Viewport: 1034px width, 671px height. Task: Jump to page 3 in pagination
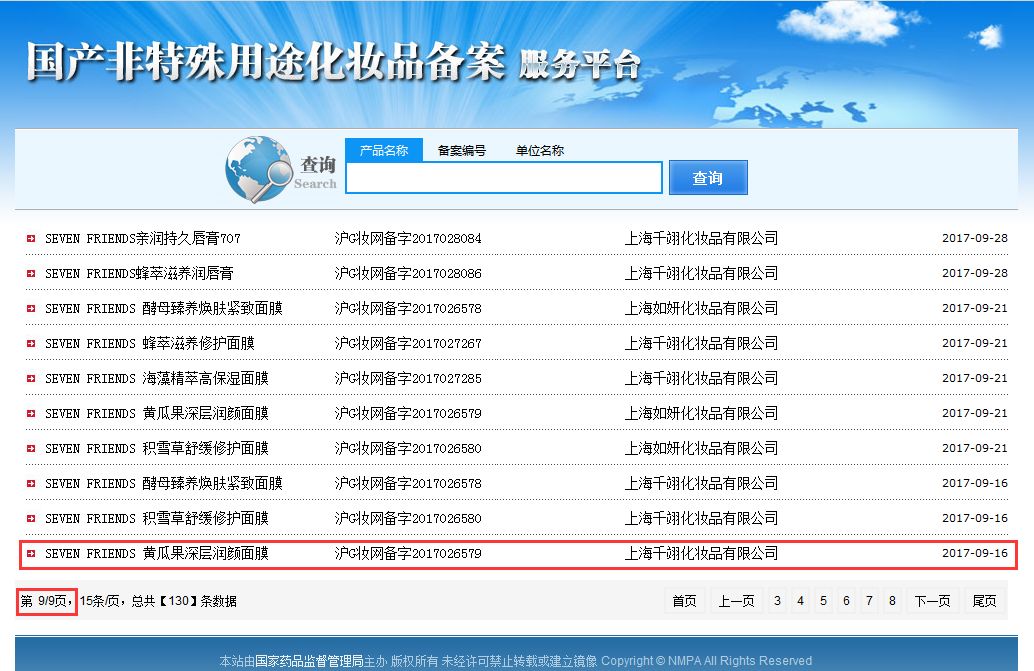tap(777, 601)
